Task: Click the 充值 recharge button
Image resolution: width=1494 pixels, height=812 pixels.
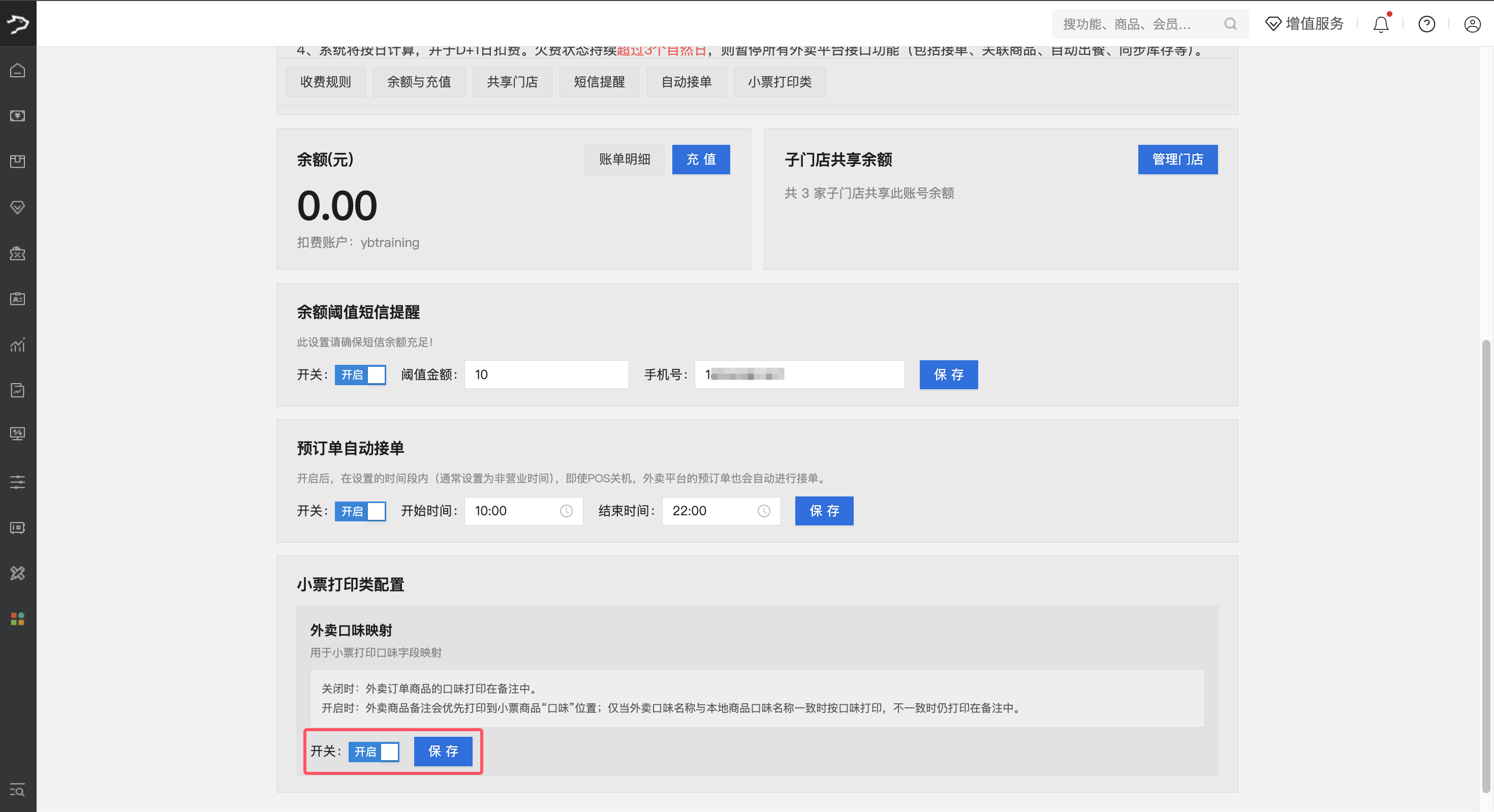Action: [701, 160]
